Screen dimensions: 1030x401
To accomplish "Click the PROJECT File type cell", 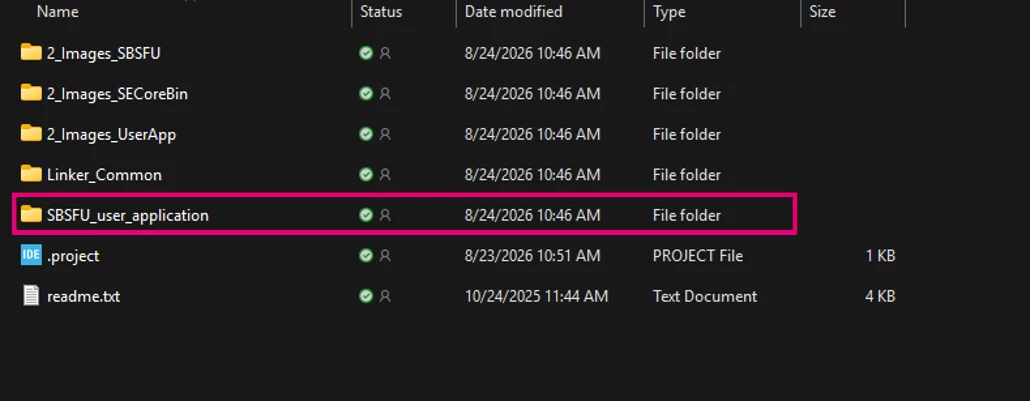I will point(698,256).
